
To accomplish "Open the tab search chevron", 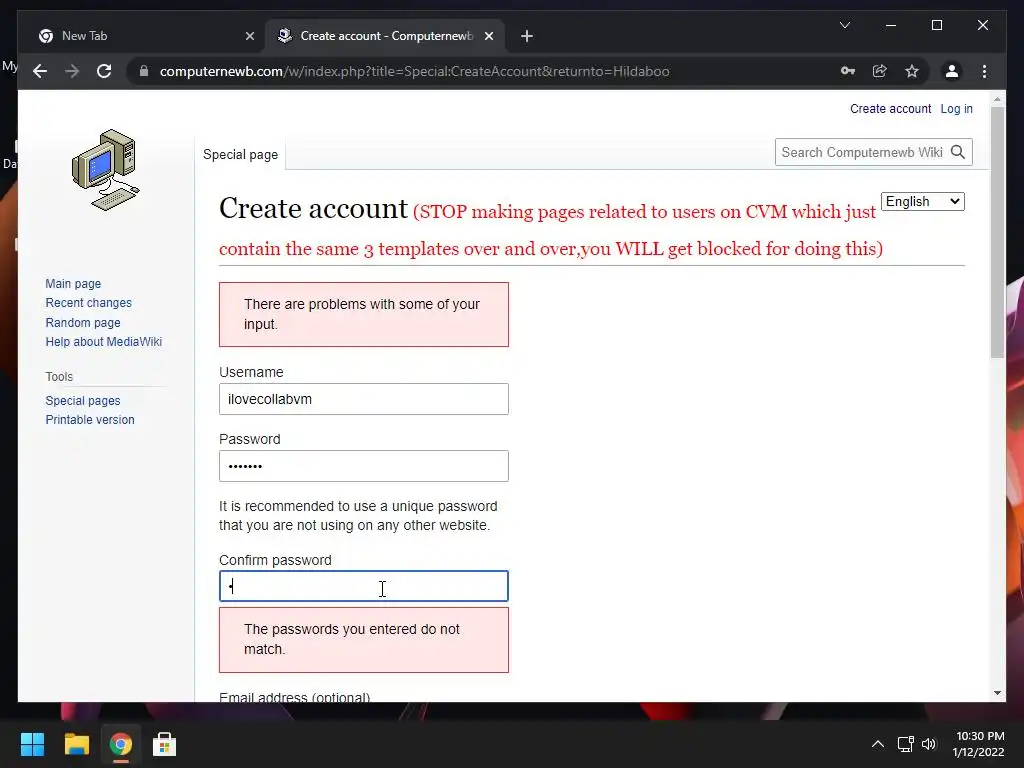I will [x=844, y=25].
